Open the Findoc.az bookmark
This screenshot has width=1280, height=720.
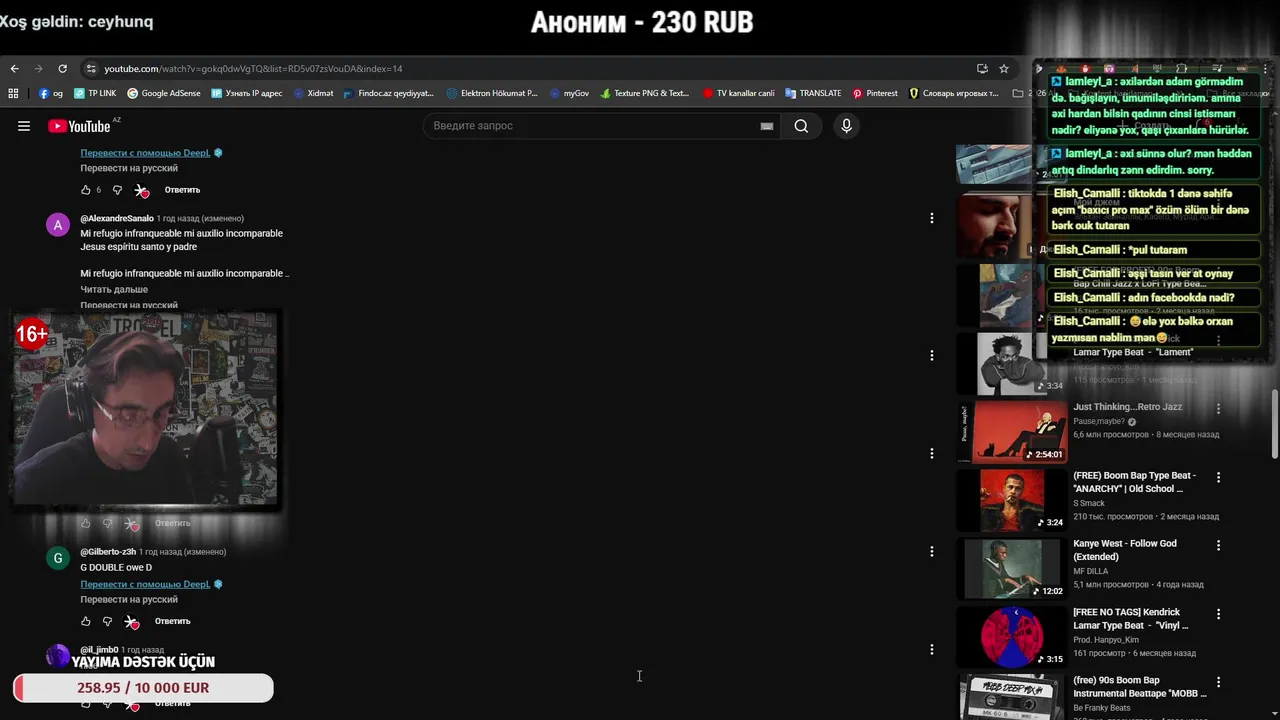pos(388,93)
